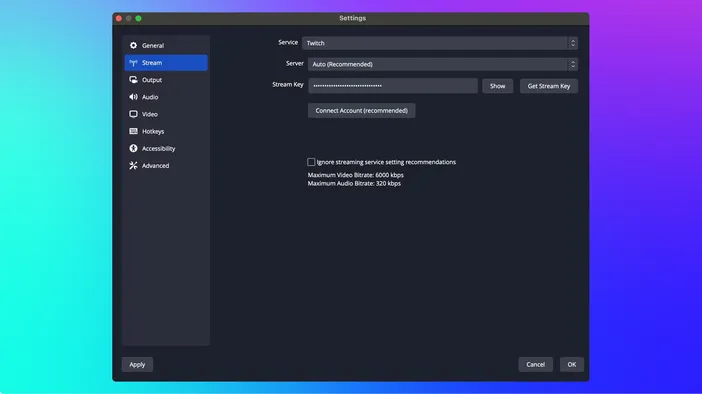Image resolution: width=702 pixels, height=394 pixels.
Task: Click the Stream antenna icon
Action: (133, 63)
